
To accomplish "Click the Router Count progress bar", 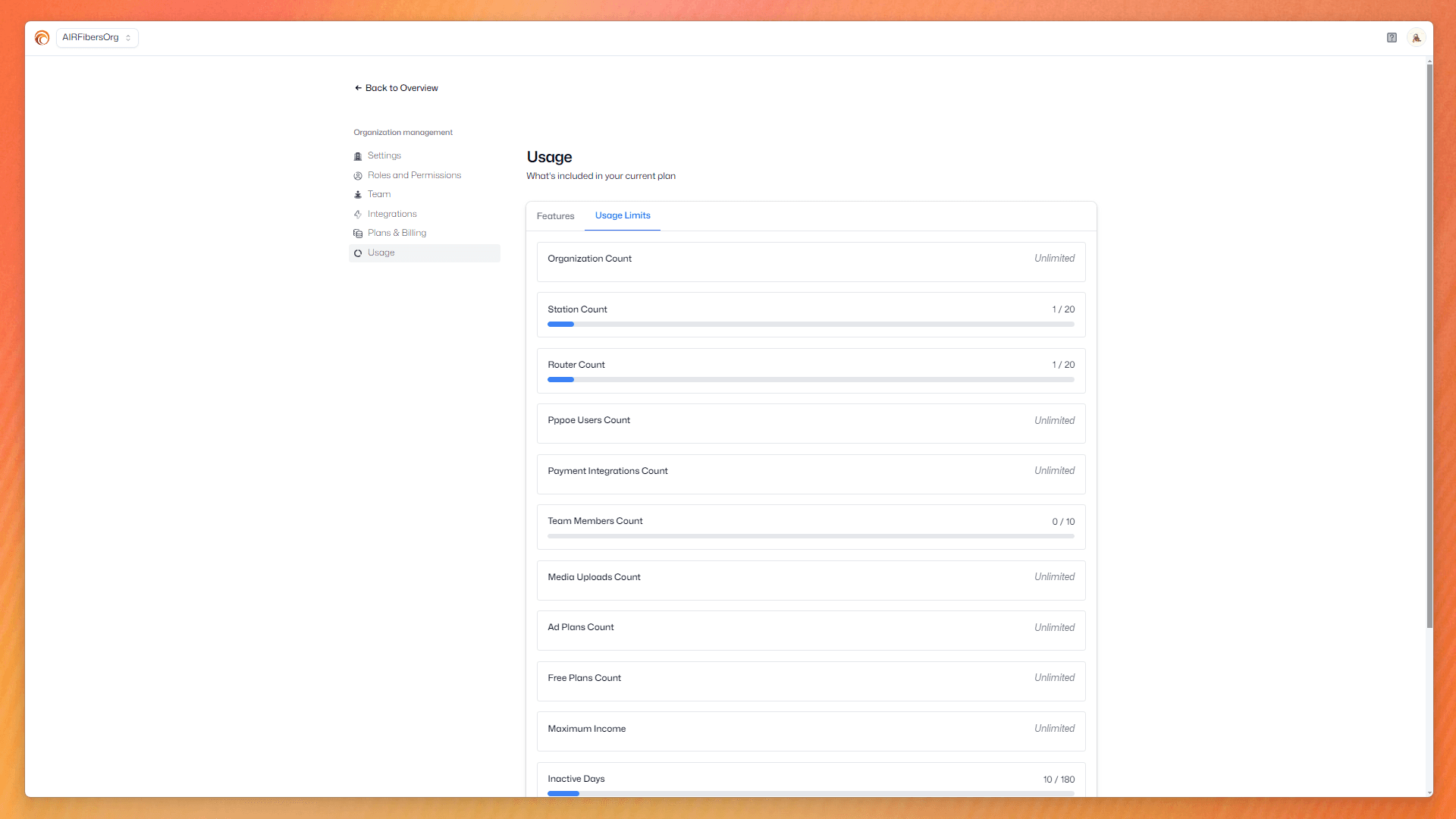I will click(811, 380).
